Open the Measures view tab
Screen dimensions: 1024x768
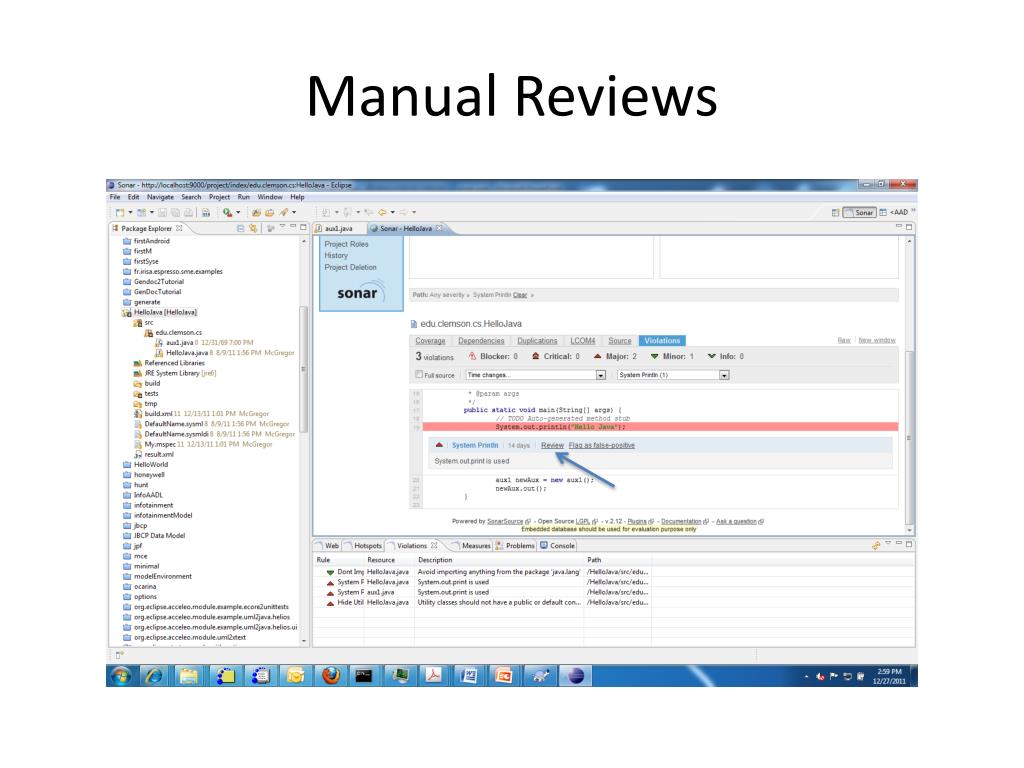pyautogui.click(x=470, y=546)
